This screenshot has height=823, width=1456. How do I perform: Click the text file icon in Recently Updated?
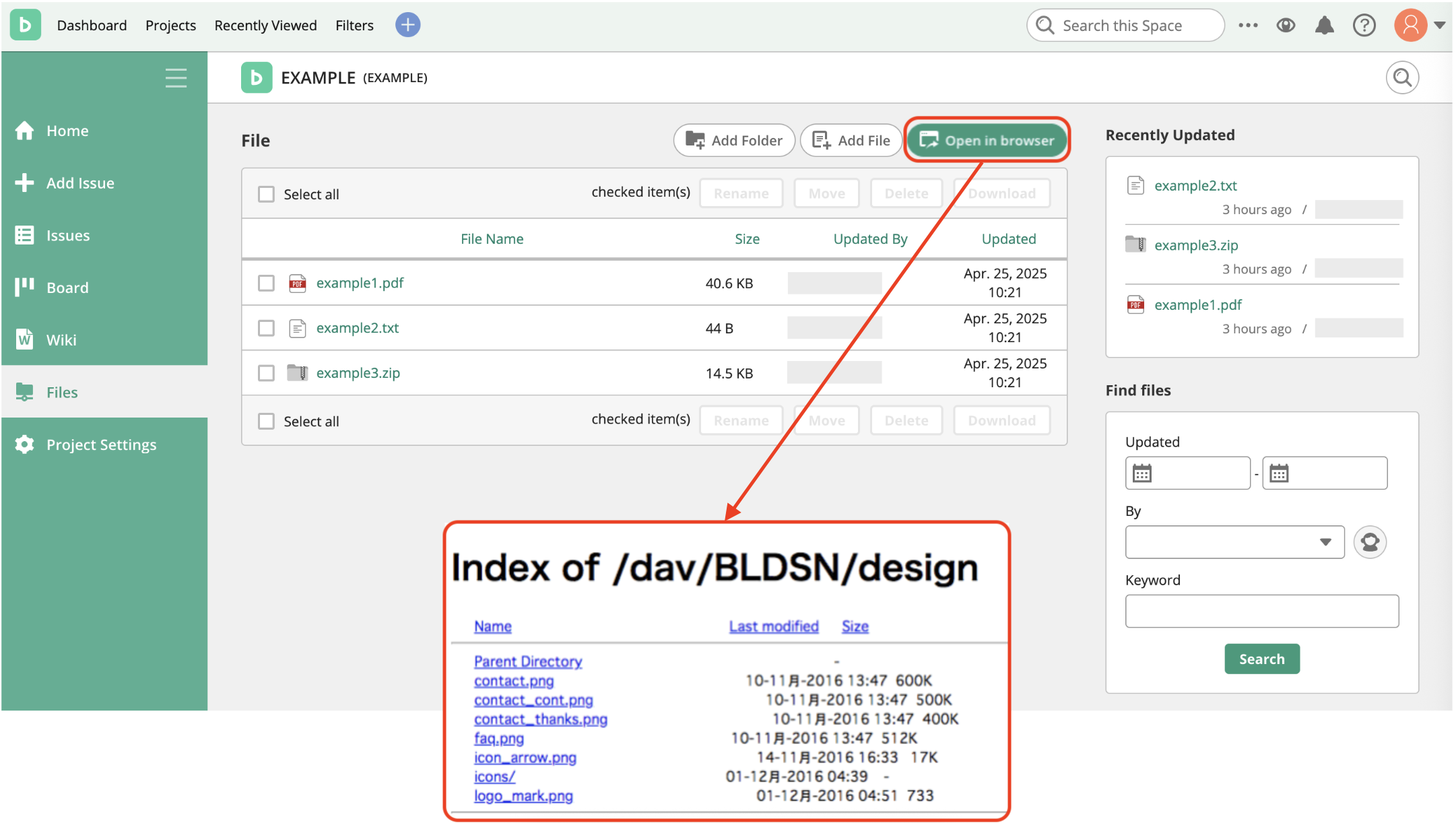(1135, 185)
